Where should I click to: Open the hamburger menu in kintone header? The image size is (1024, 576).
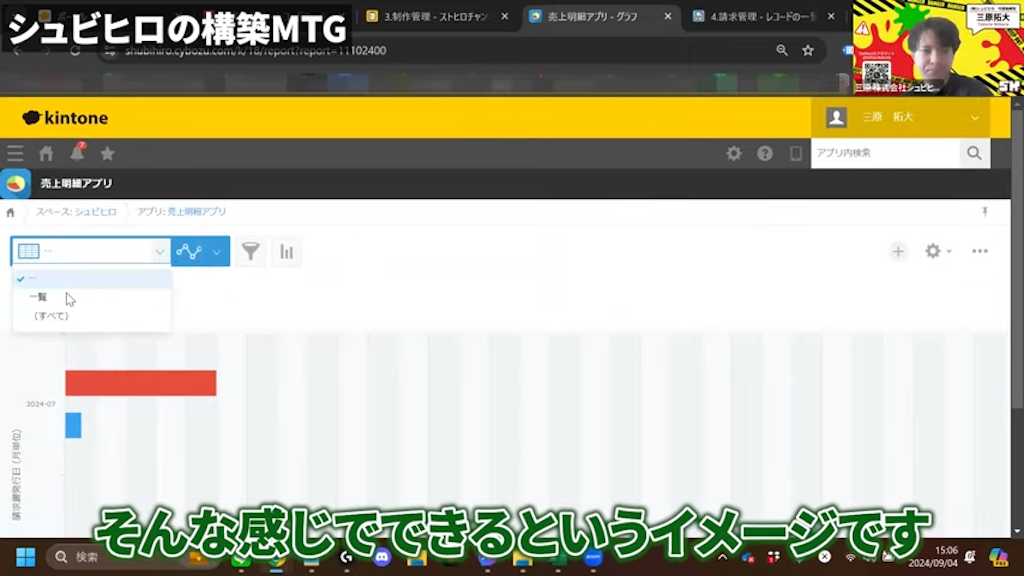point(14,153)
